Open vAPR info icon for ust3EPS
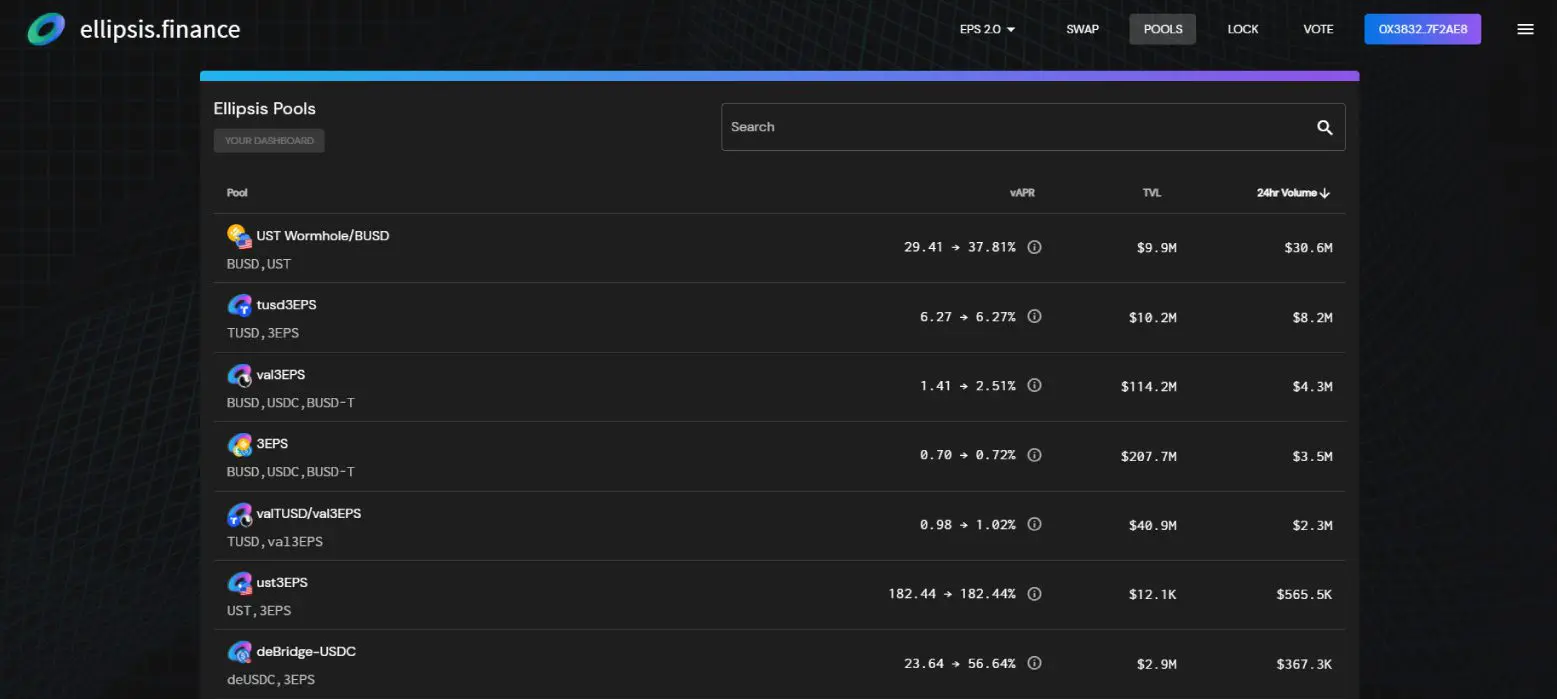 tap(1035, 594)
